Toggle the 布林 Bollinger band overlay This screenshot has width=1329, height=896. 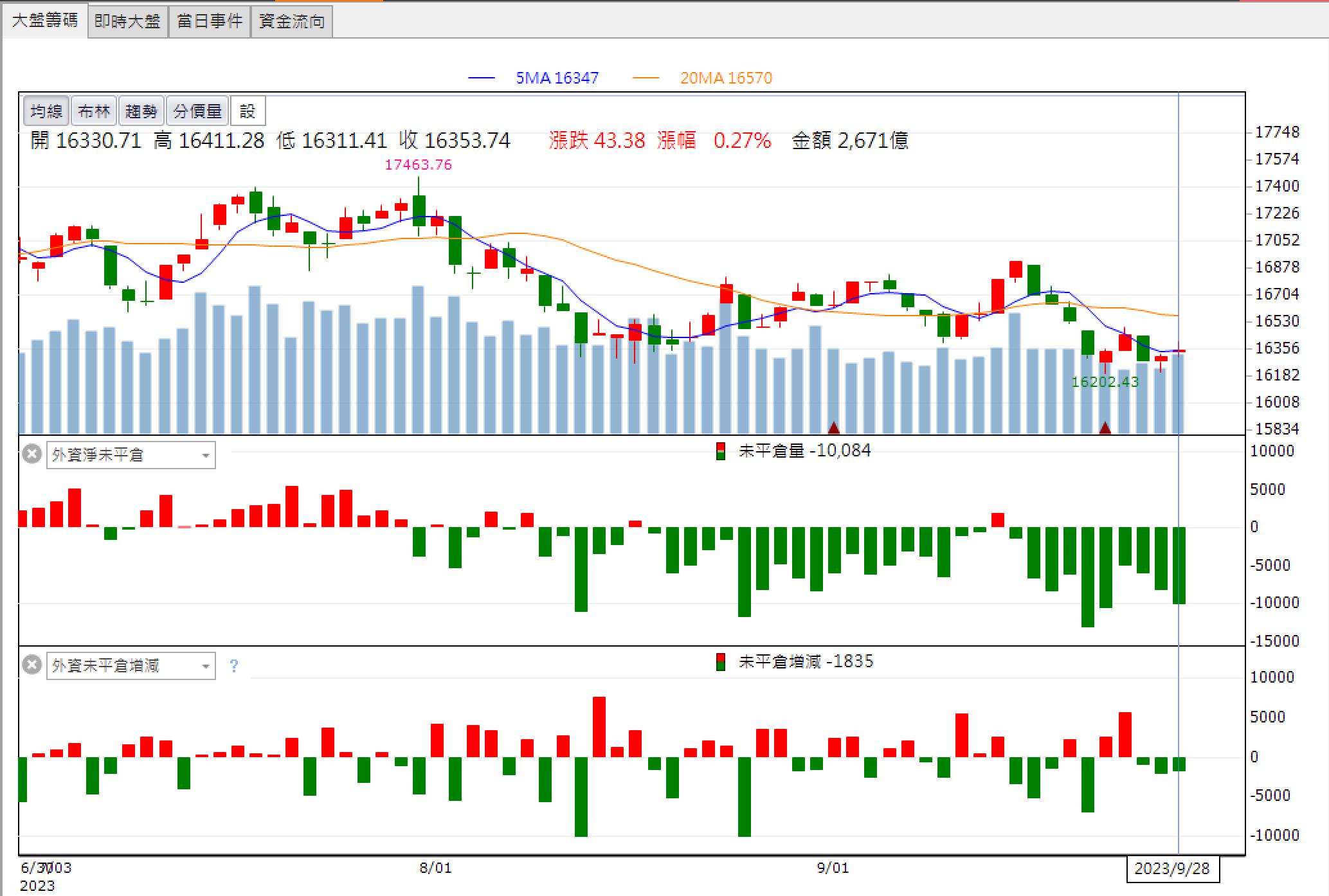point(94,112)
